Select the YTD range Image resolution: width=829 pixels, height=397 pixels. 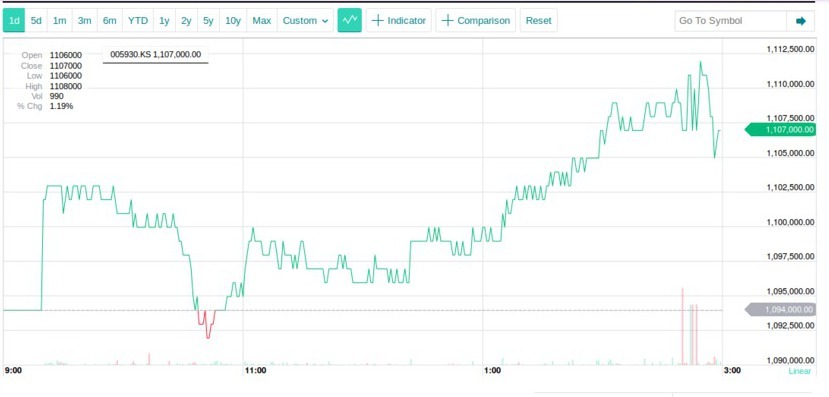[x=138, y=21]
